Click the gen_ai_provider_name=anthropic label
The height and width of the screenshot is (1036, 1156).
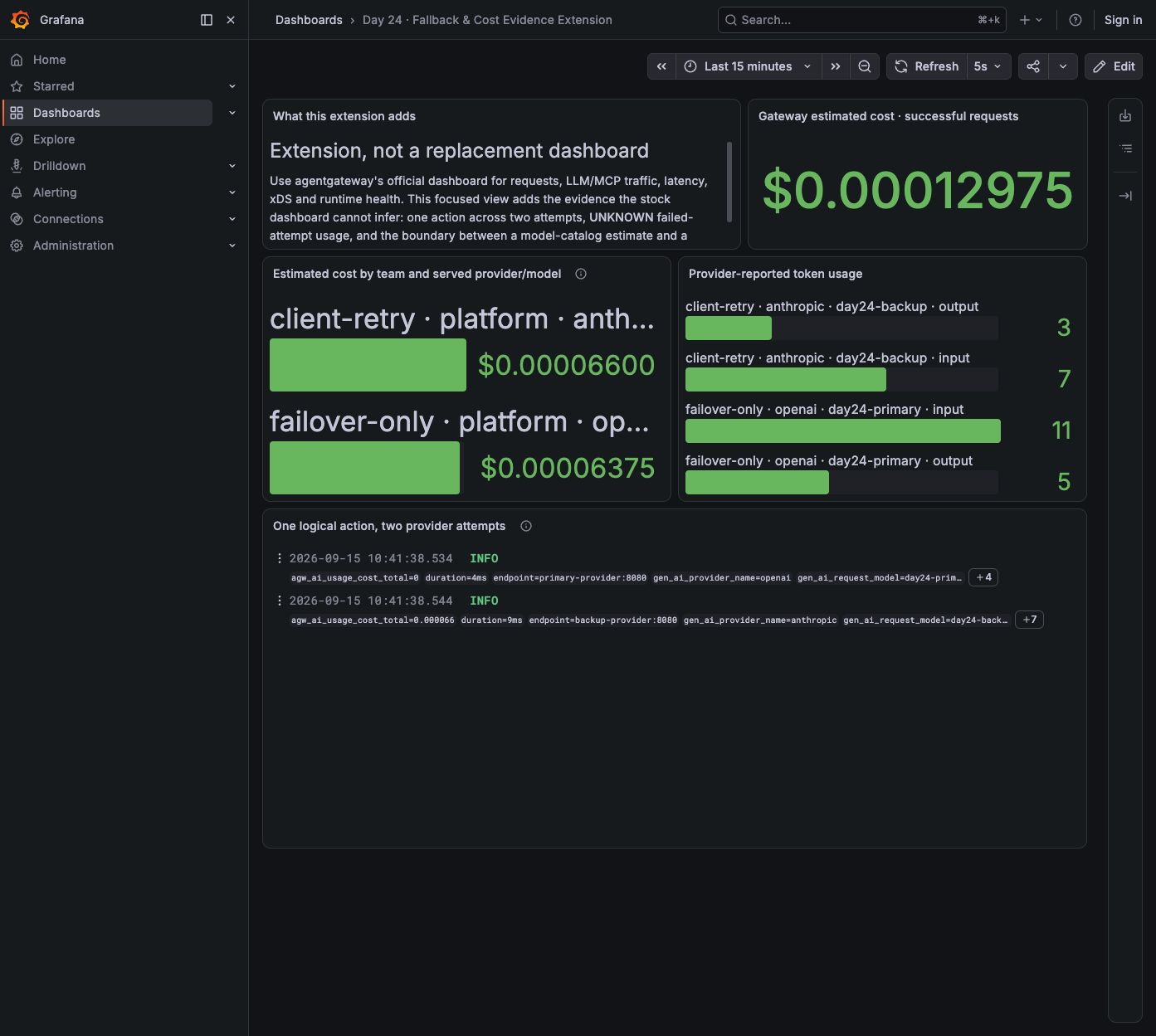tap(760, 620)
